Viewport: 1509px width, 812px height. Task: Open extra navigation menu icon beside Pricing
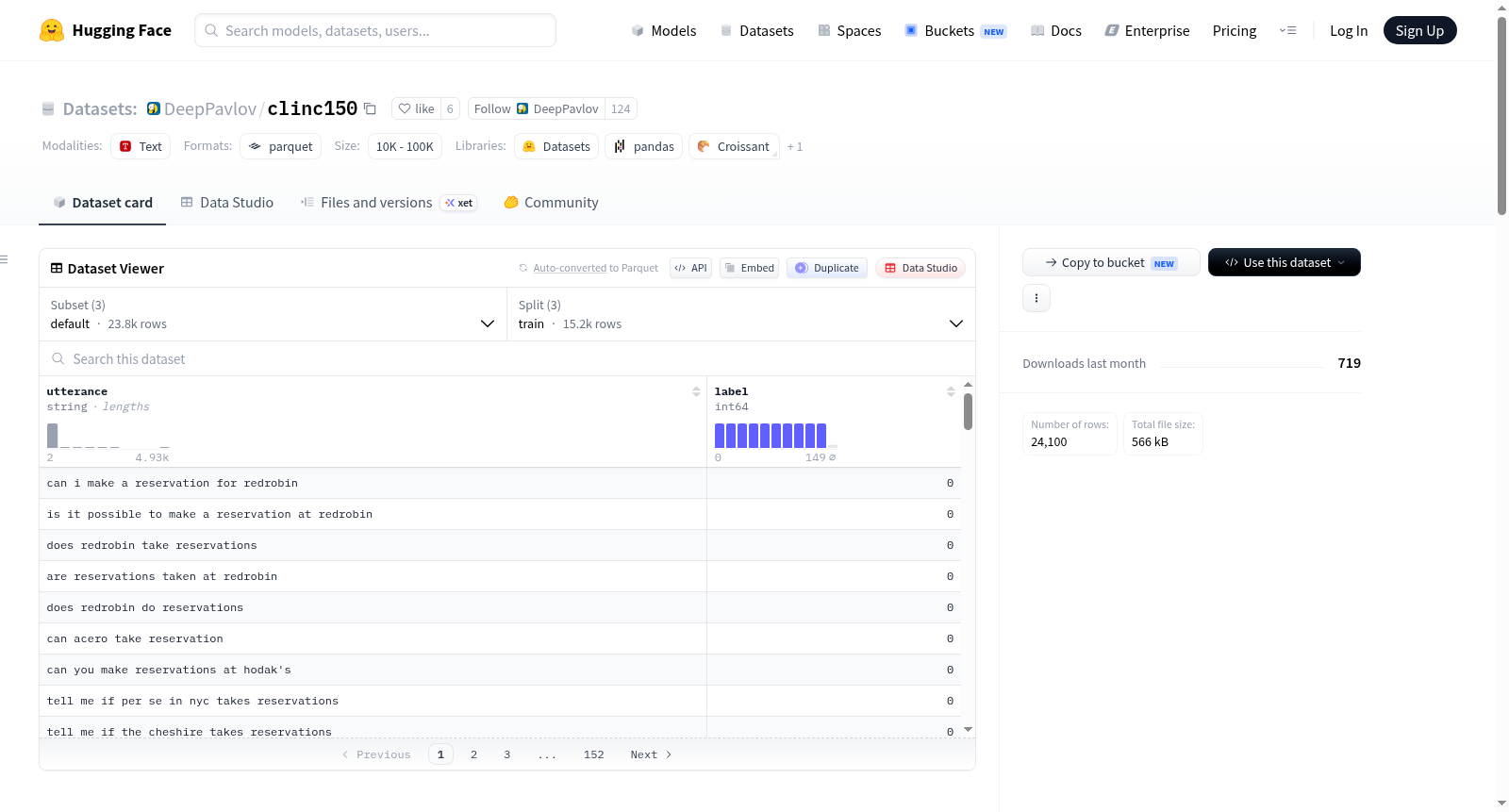pos(1287,31)
